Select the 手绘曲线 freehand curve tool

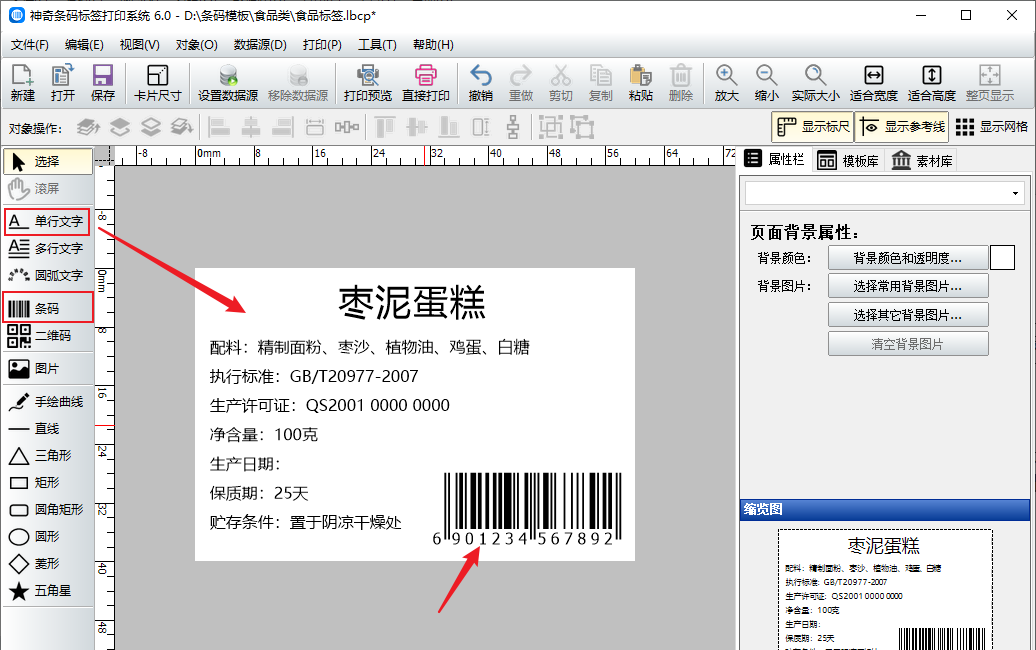point(47,402)
